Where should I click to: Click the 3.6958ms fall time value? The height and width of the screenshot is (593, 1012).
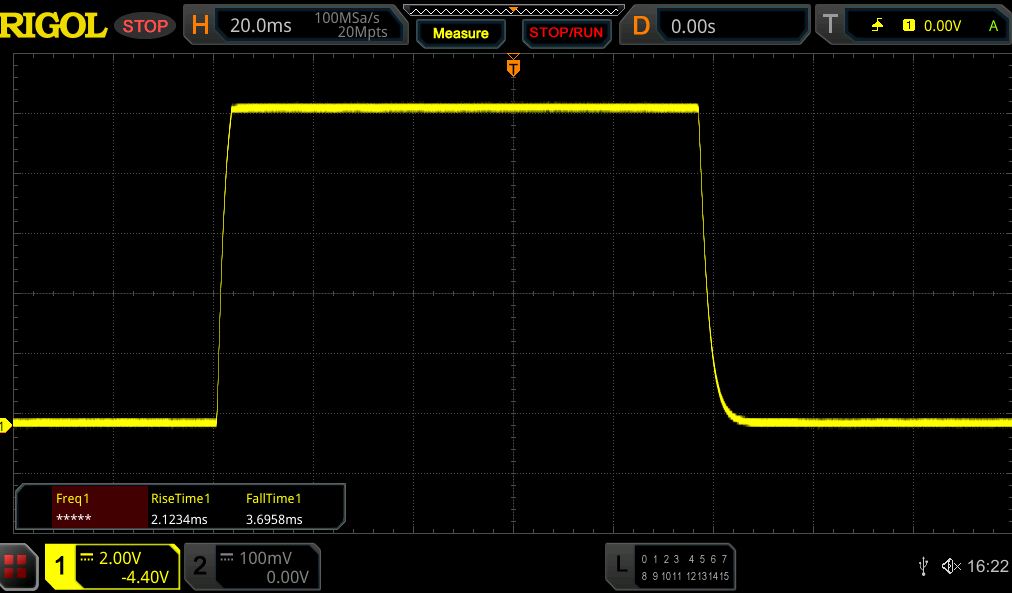pyautogui.click(x=274, y=519)
